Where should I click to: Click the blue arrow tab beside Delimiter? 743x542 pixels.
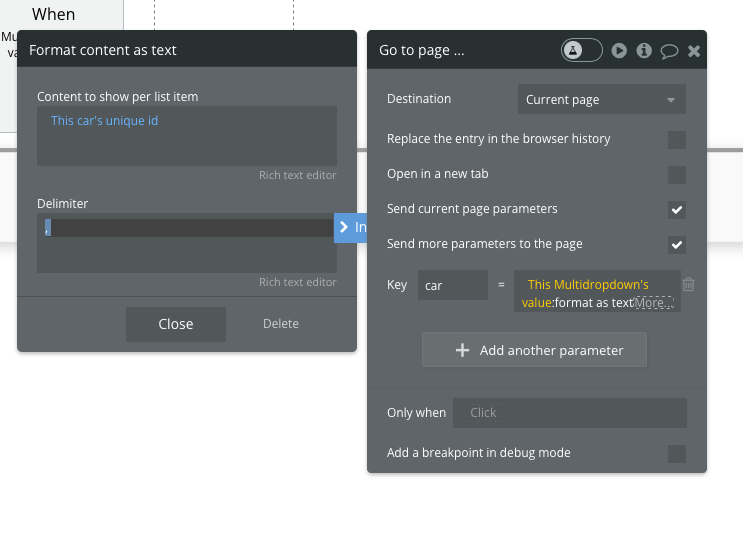pyautogui.click(x=351, y=227)
